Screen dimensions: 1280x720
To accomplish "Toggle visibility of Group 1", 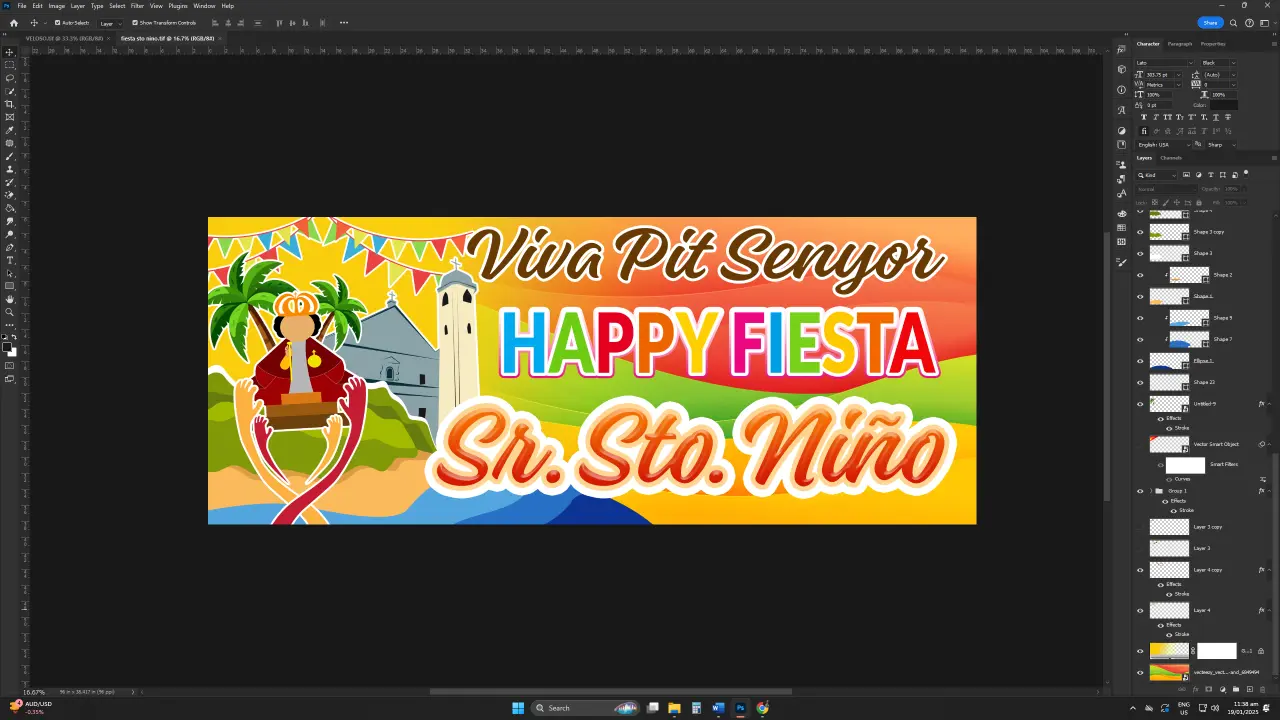I will (x=1140, y=491).
